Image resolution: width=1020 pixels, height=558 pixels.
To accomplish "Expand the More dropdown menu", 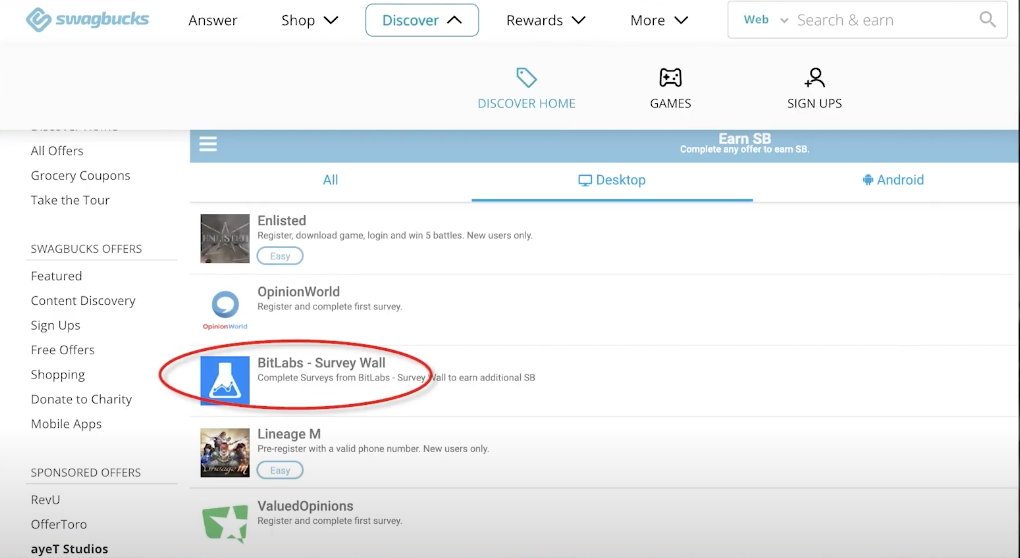I will coord(659,20).
